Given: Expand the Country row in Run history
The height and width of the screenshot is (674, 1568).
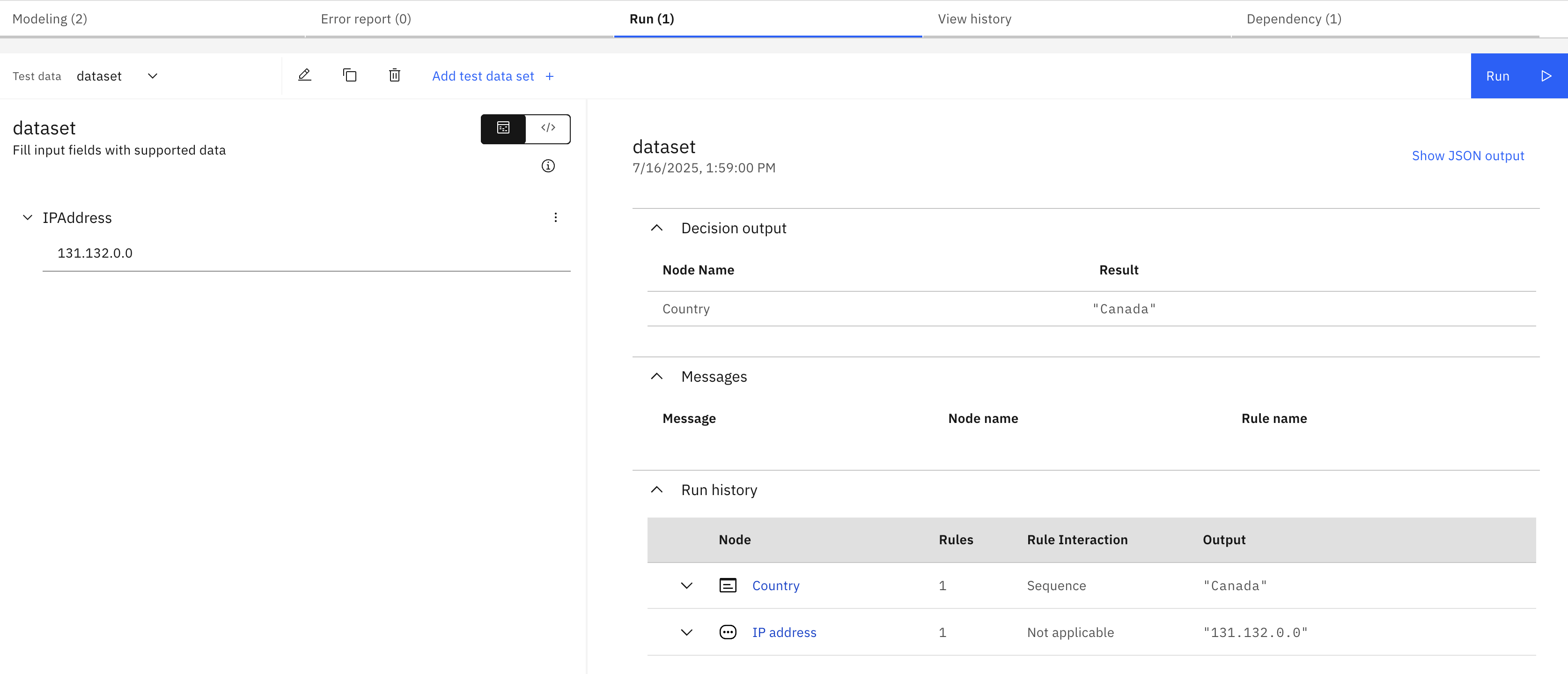Looking at the screenshot, I should tap(686, 586).
